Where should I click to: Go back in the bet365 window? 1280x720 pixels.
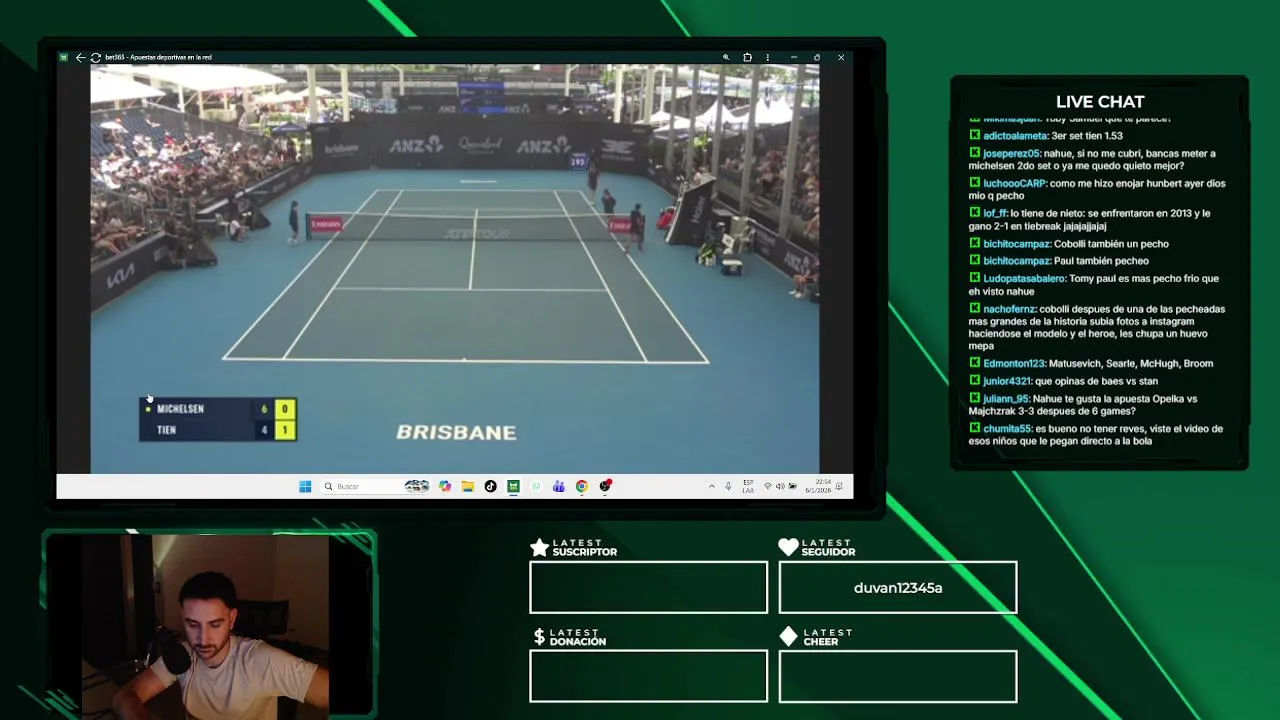click(80, 57)
